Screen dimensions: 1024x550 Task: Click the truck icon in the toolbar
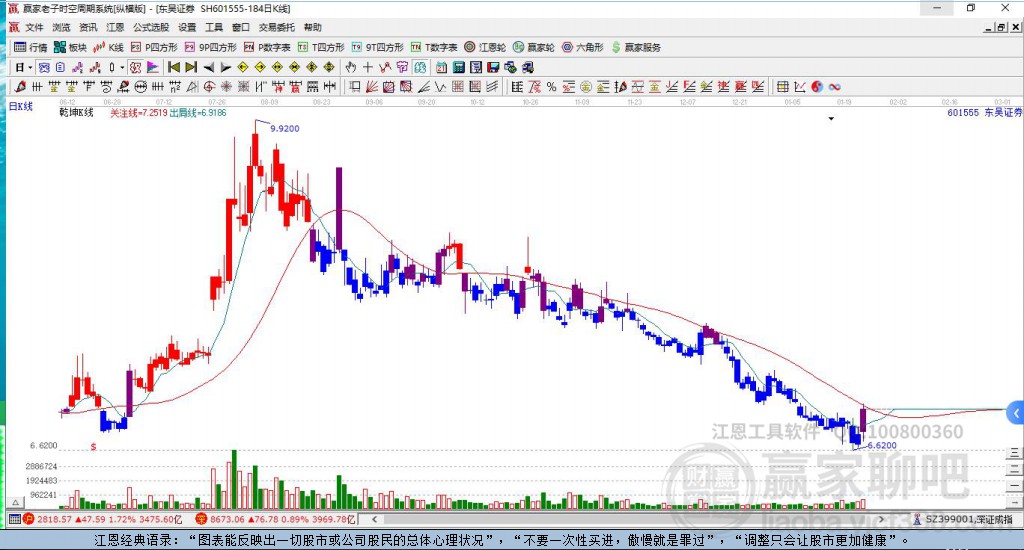tap(528, 67)
